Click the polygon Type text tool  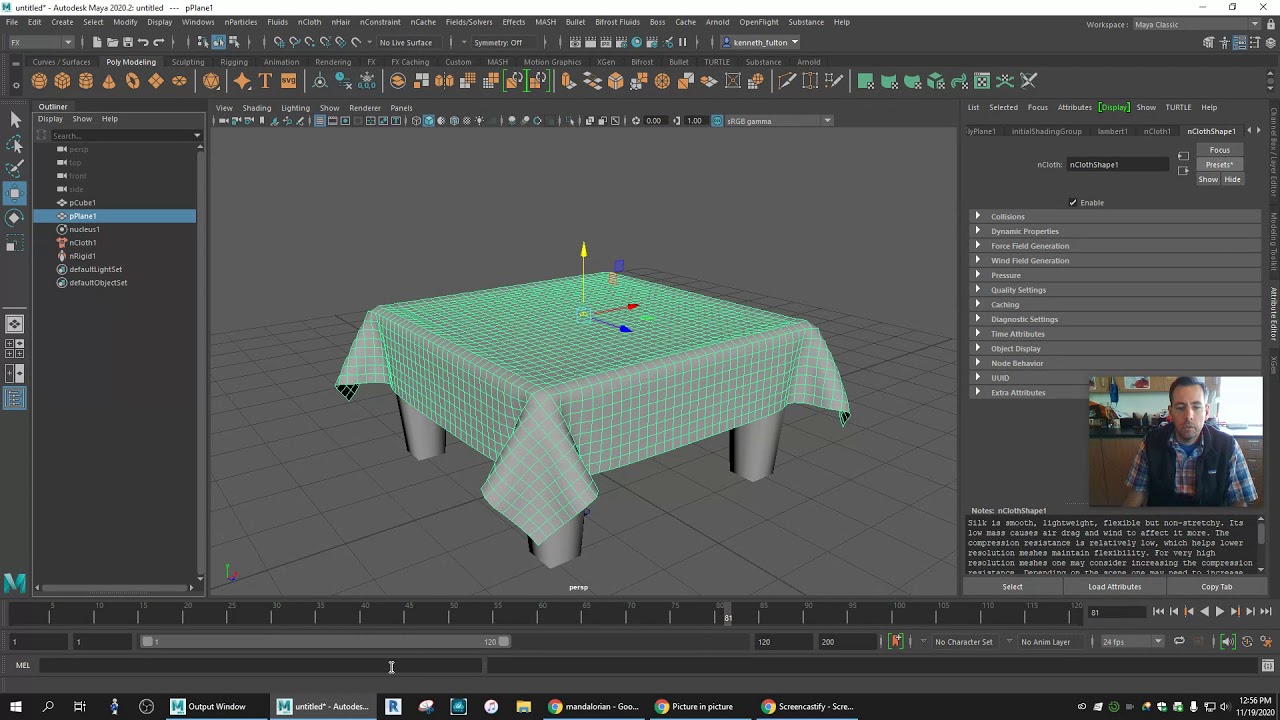265,81
